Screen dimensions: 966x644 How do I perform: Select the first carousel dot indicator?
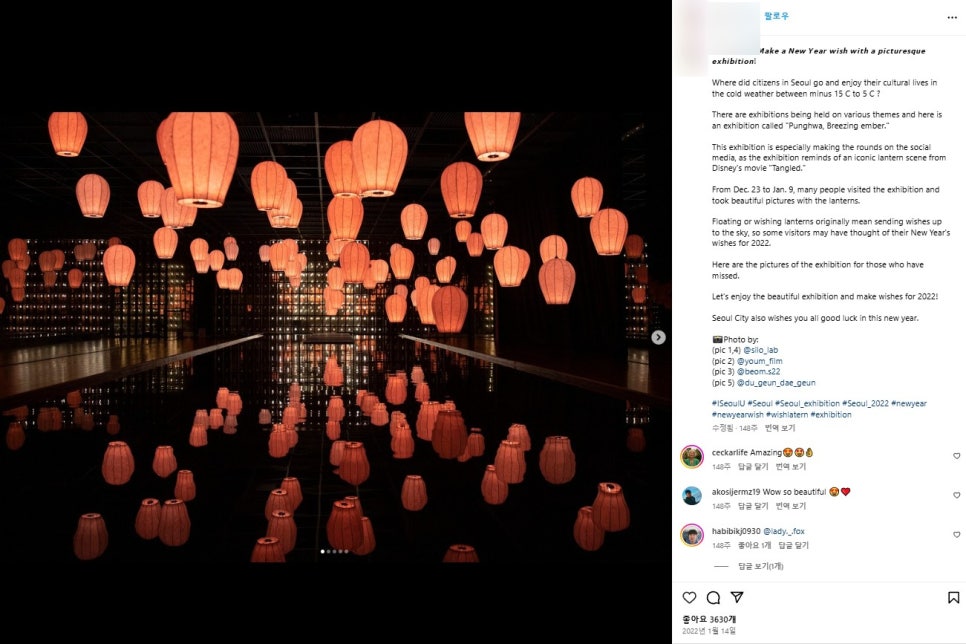(x=323, y=552)
